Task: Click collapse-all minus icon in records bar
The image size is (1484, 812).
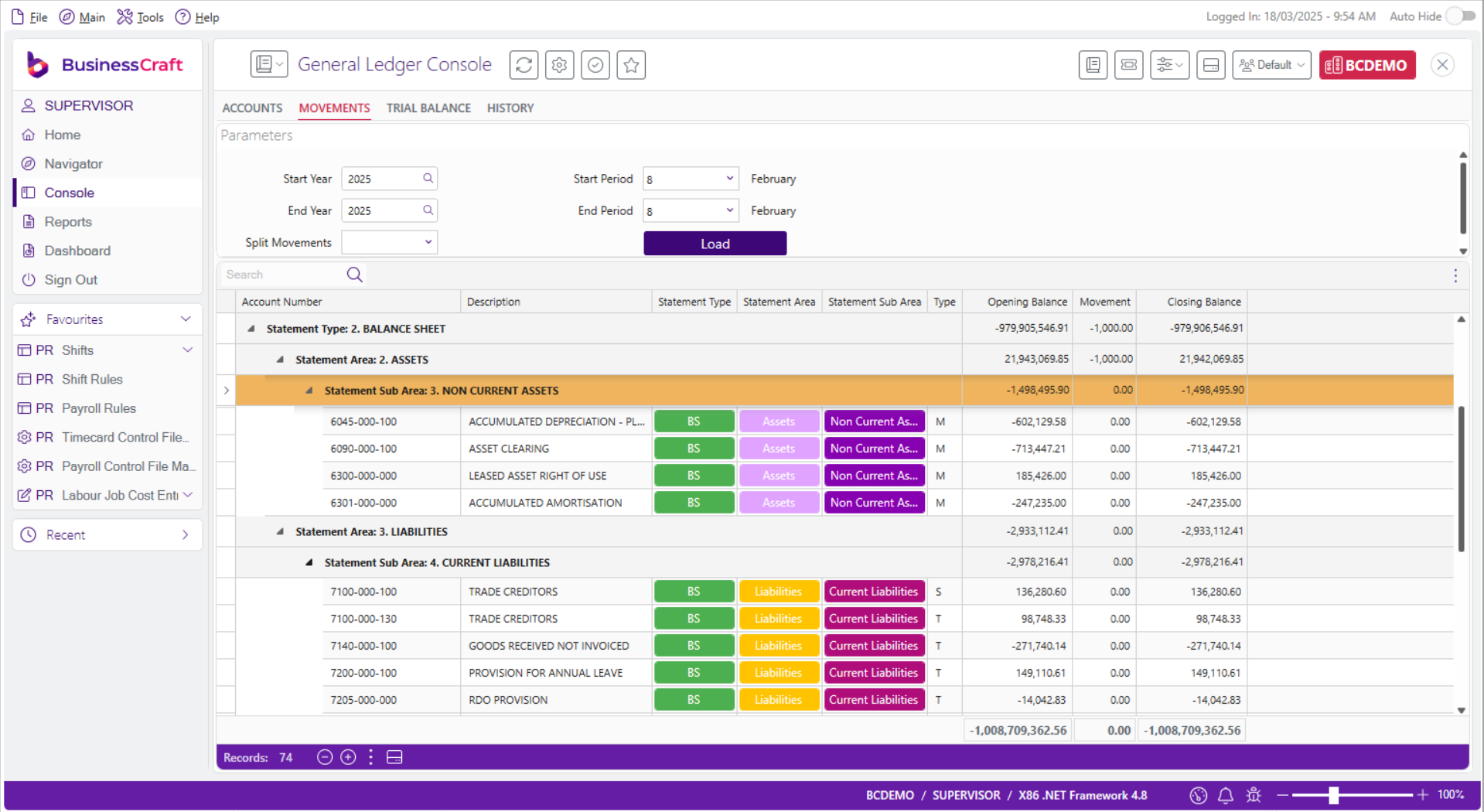Action: (x=325, y=758)
